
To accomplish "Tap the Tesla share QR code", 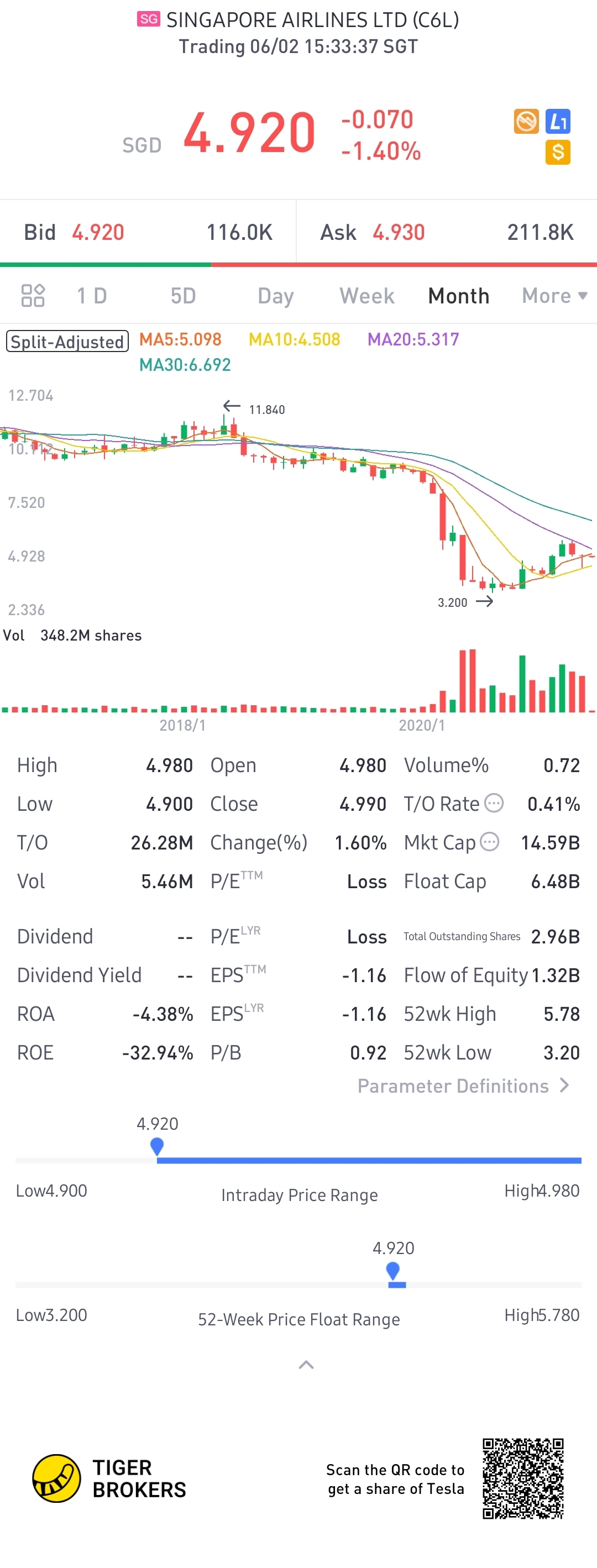I will (x=523, y=1478).
